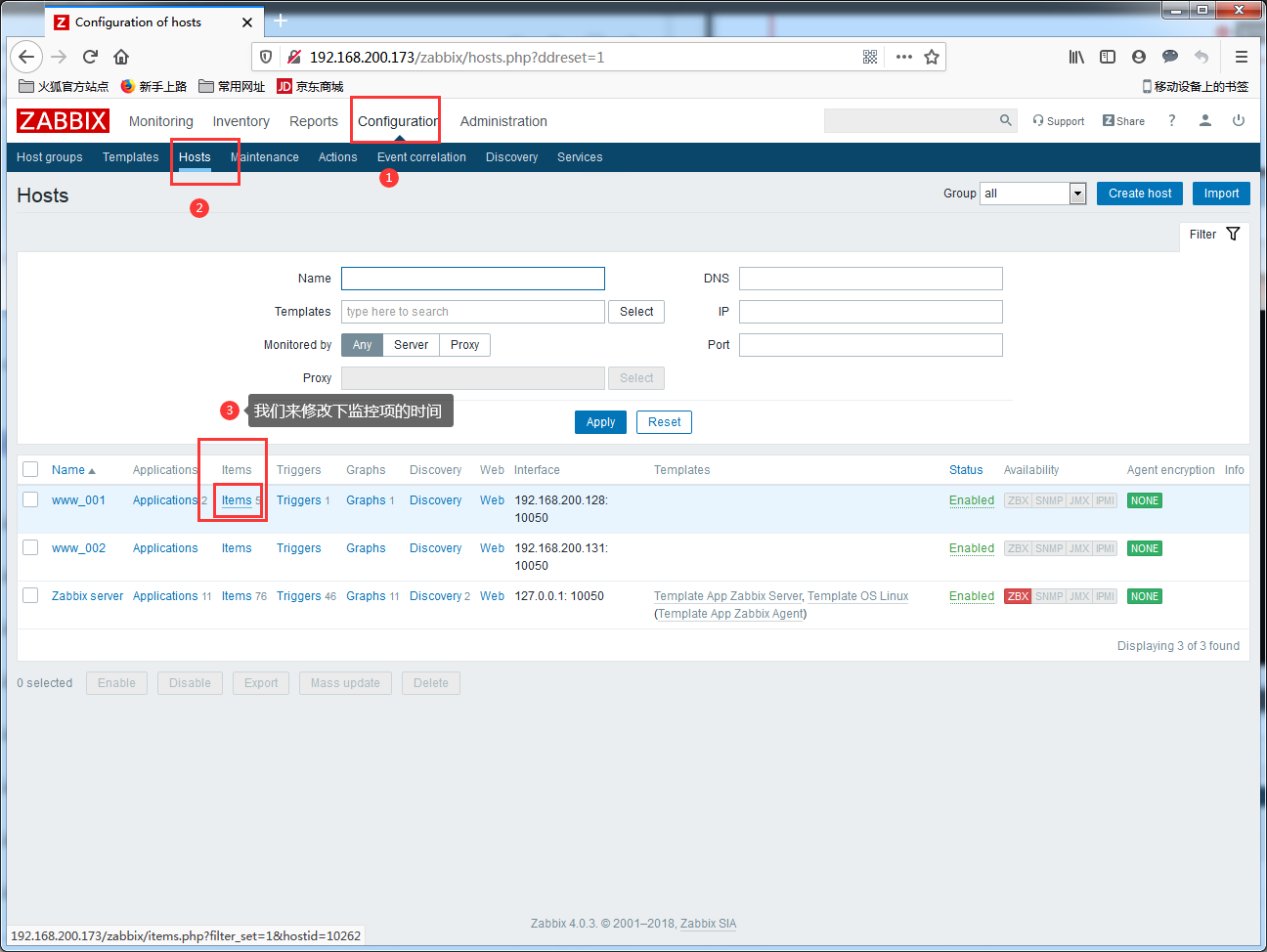The image size is (1267, 952).
Task: Open the help question mark
Action: tap(1171, 120)
